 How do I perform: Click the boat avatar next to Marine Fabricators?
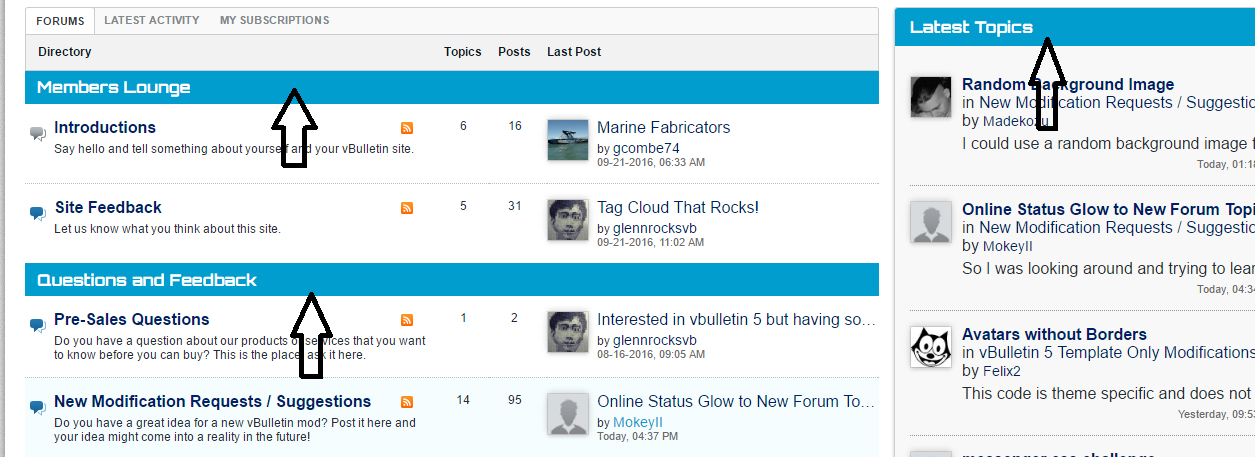coord(568,140)
